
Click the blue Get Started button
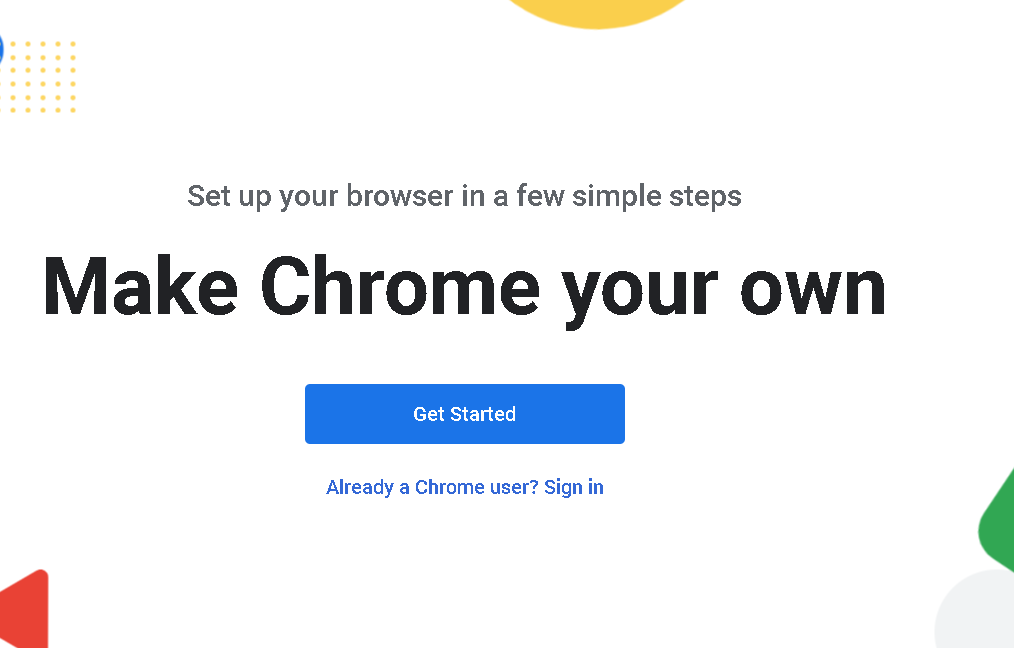tap(464, 414)
